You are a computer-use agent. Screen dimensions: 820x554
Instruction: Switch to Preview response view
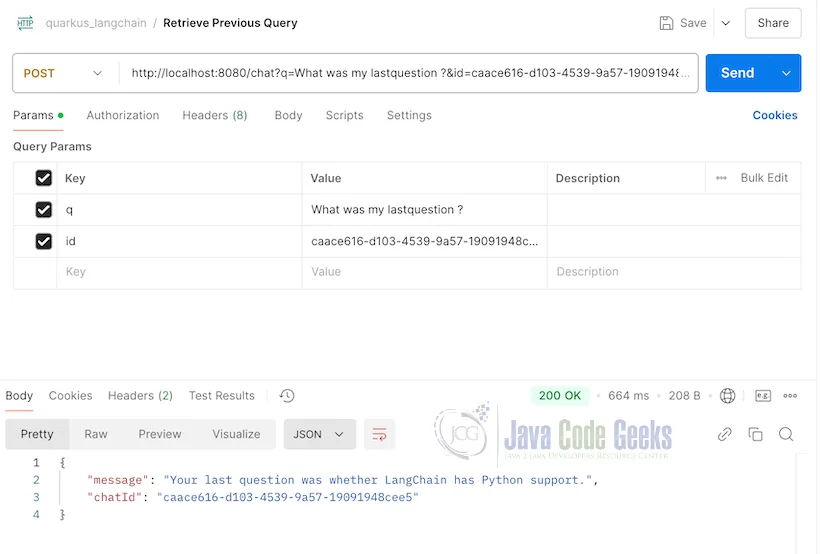tap(160, 434)
